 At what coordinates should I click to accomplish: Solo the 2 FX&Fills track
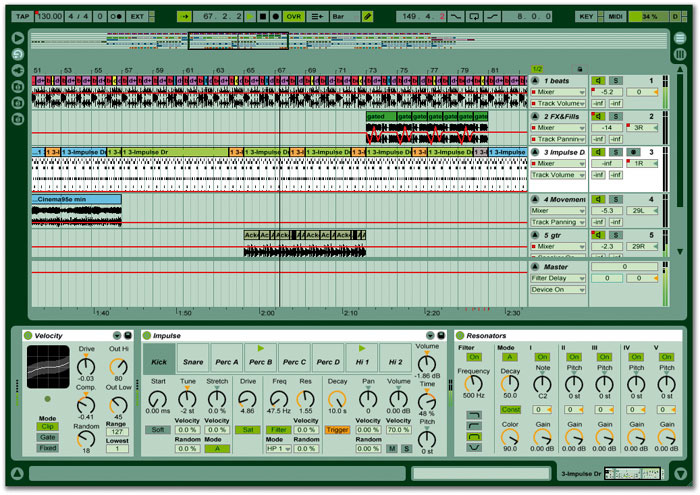617,117
